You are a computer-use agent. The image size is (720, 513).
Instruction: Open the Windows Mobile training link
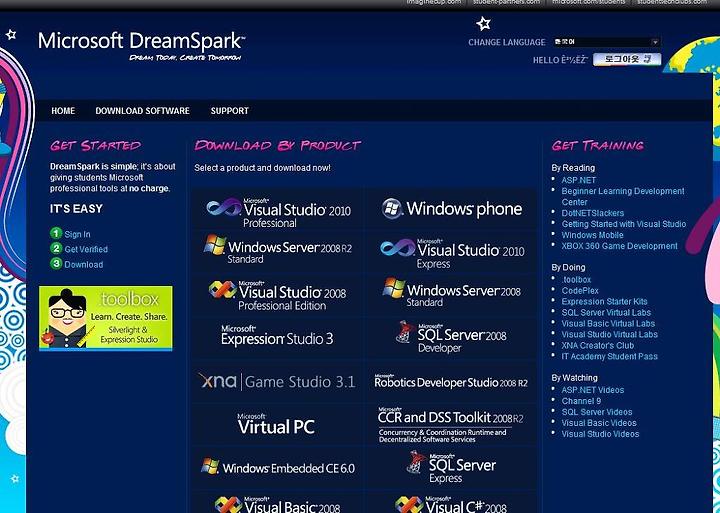592,235
